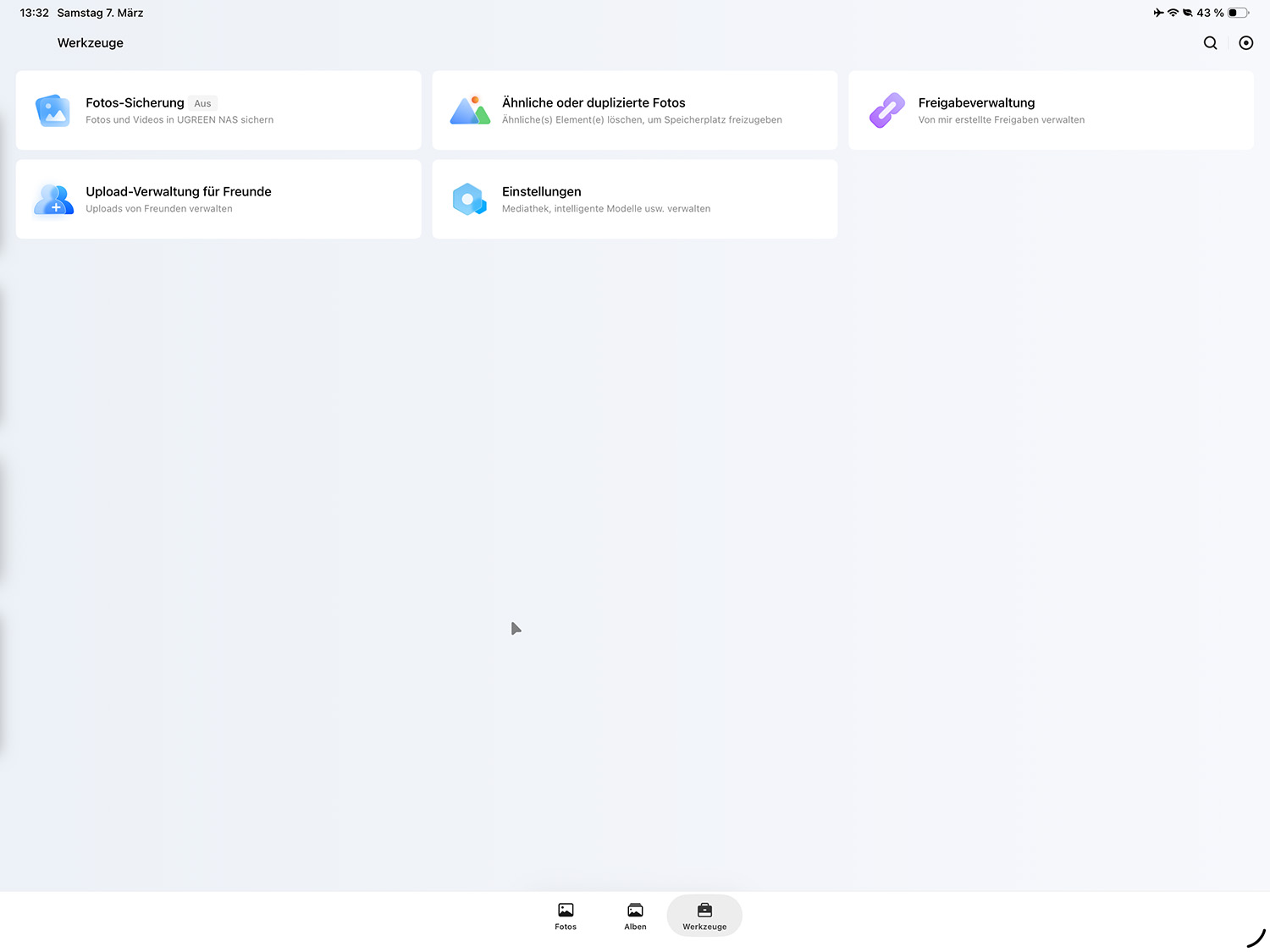The height and width of the screenshot is (952, 1270).
Task: Open Freigabeverwaltung title text
Action: point(976,102)
